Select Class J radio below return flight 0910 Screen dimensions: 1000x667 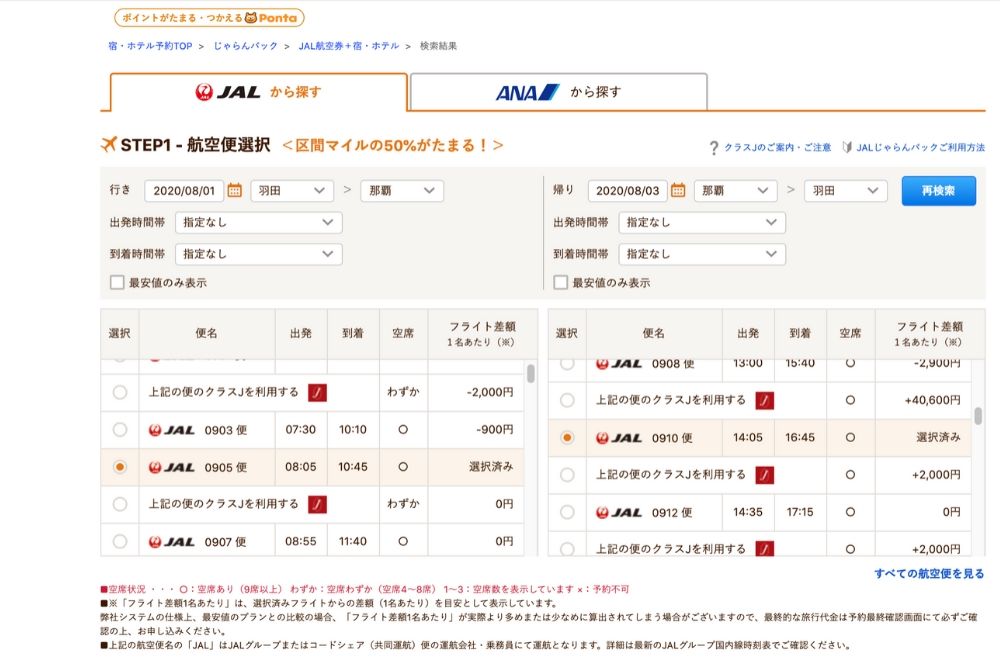tap(567, 474)
